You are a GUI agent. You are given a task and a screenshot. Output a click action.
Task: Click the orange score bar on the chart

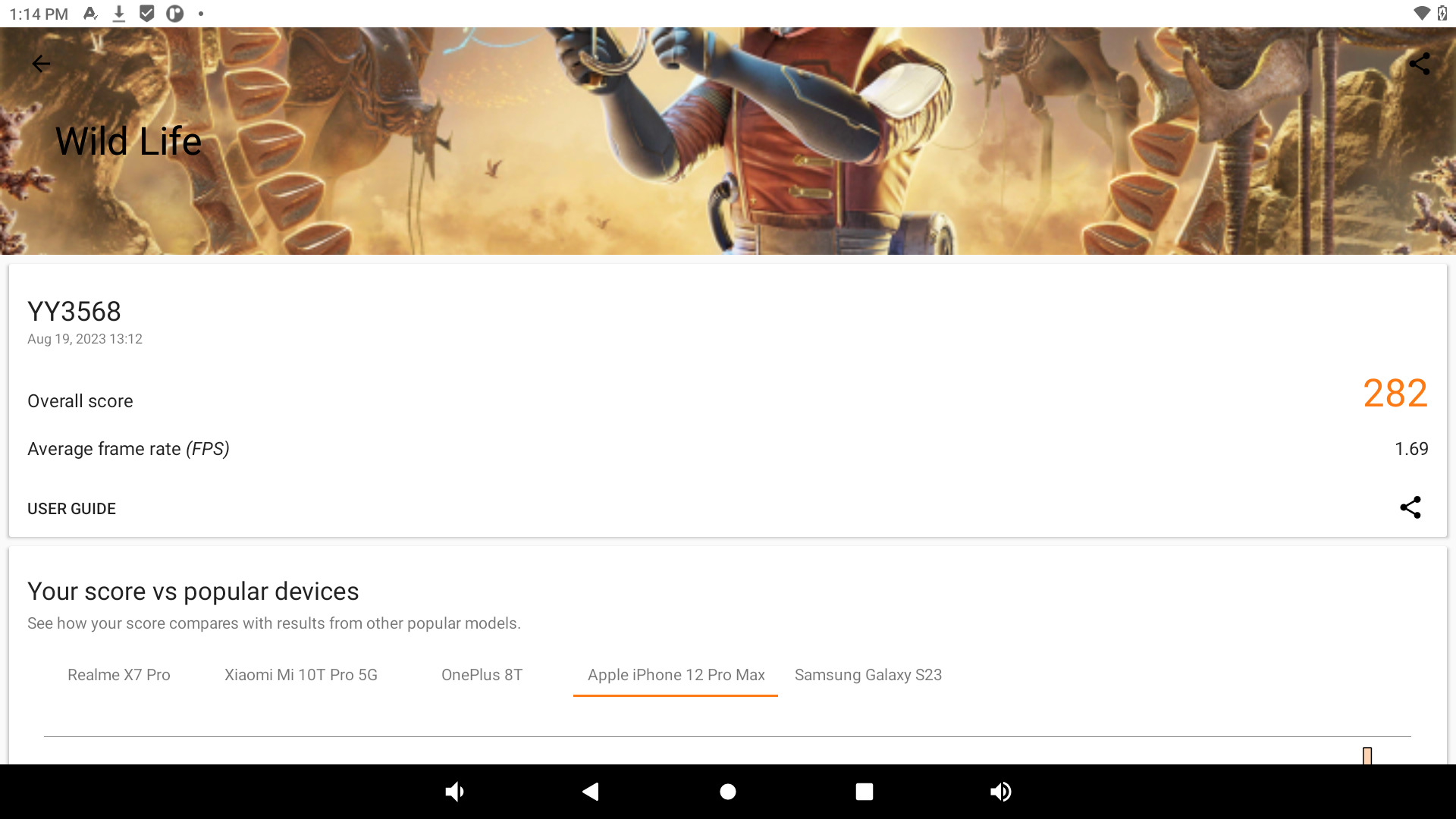(1367, 756)
